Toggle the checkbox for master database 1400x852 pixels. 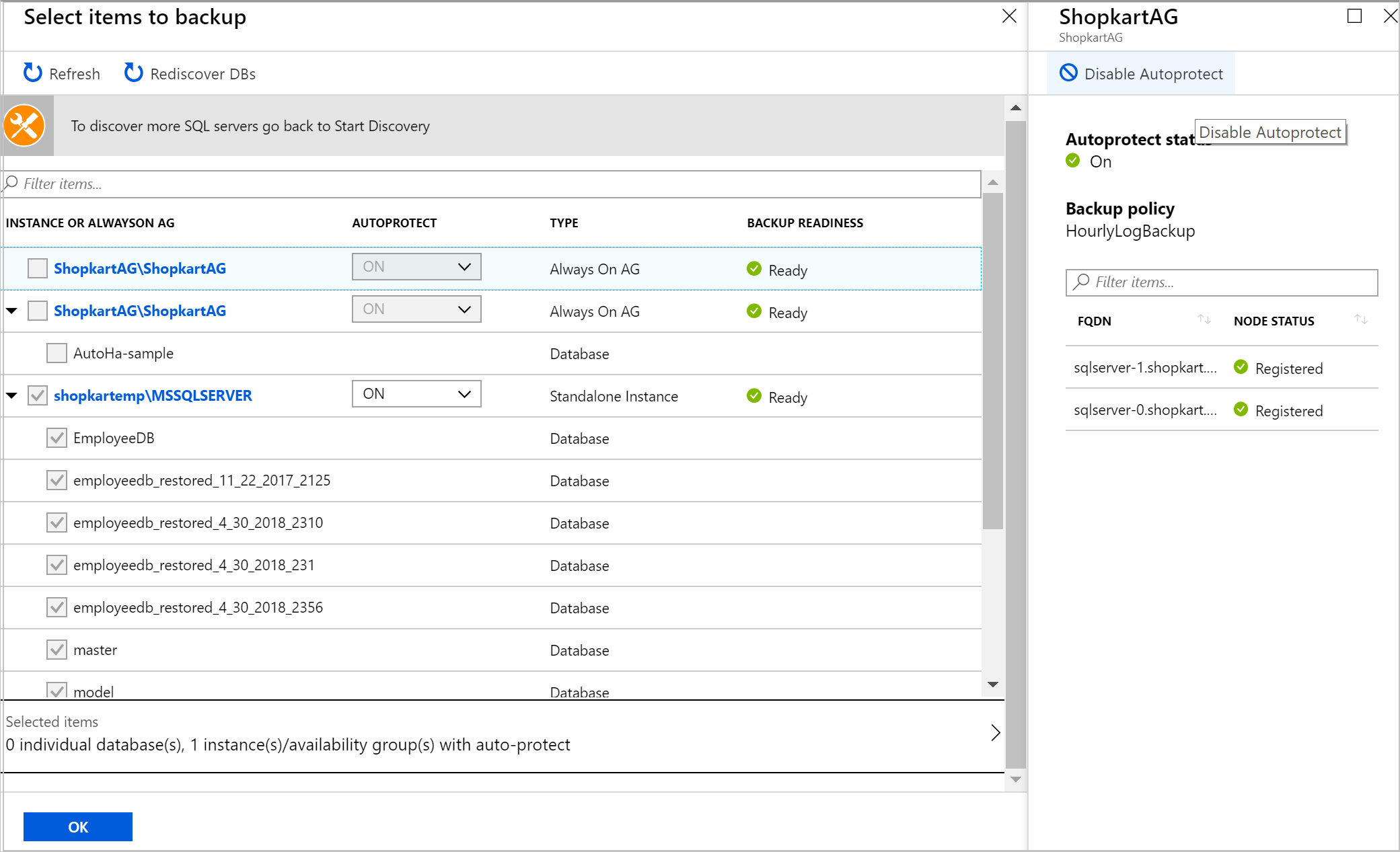tap(56, 649)
